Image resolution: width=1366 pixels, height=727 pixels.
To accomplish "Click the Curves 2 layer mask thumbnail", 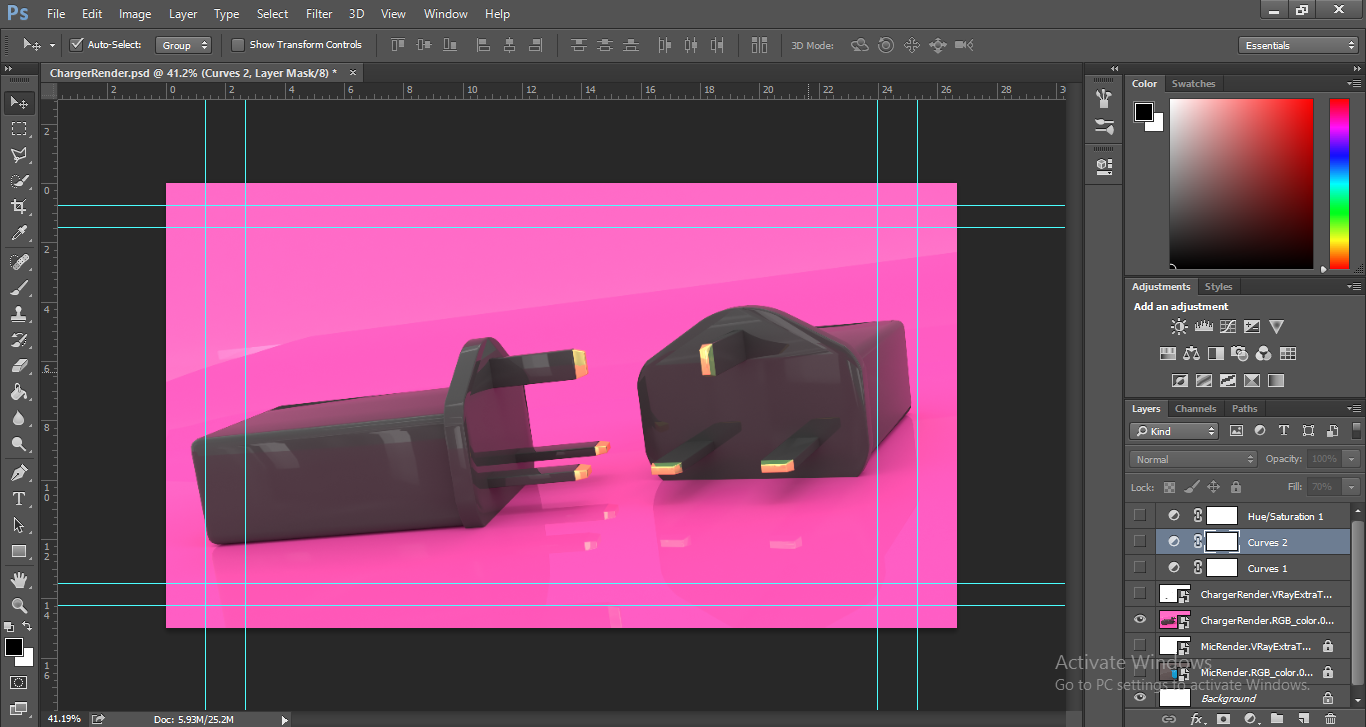I will [x=1222, y=542].
